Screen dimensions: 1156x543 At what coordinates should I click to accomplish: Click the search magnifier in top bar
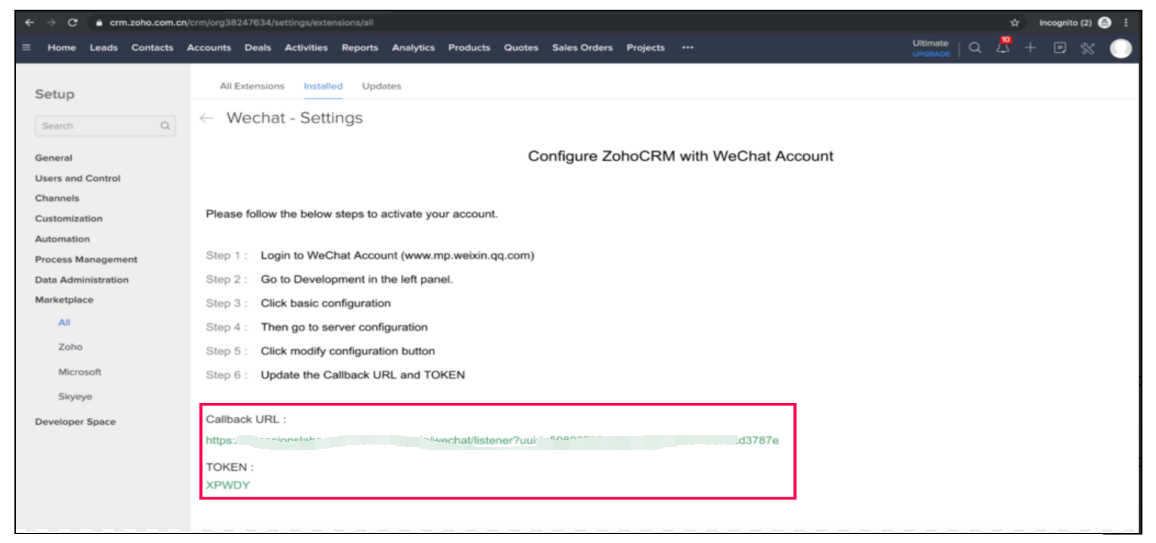pos(975,48)
